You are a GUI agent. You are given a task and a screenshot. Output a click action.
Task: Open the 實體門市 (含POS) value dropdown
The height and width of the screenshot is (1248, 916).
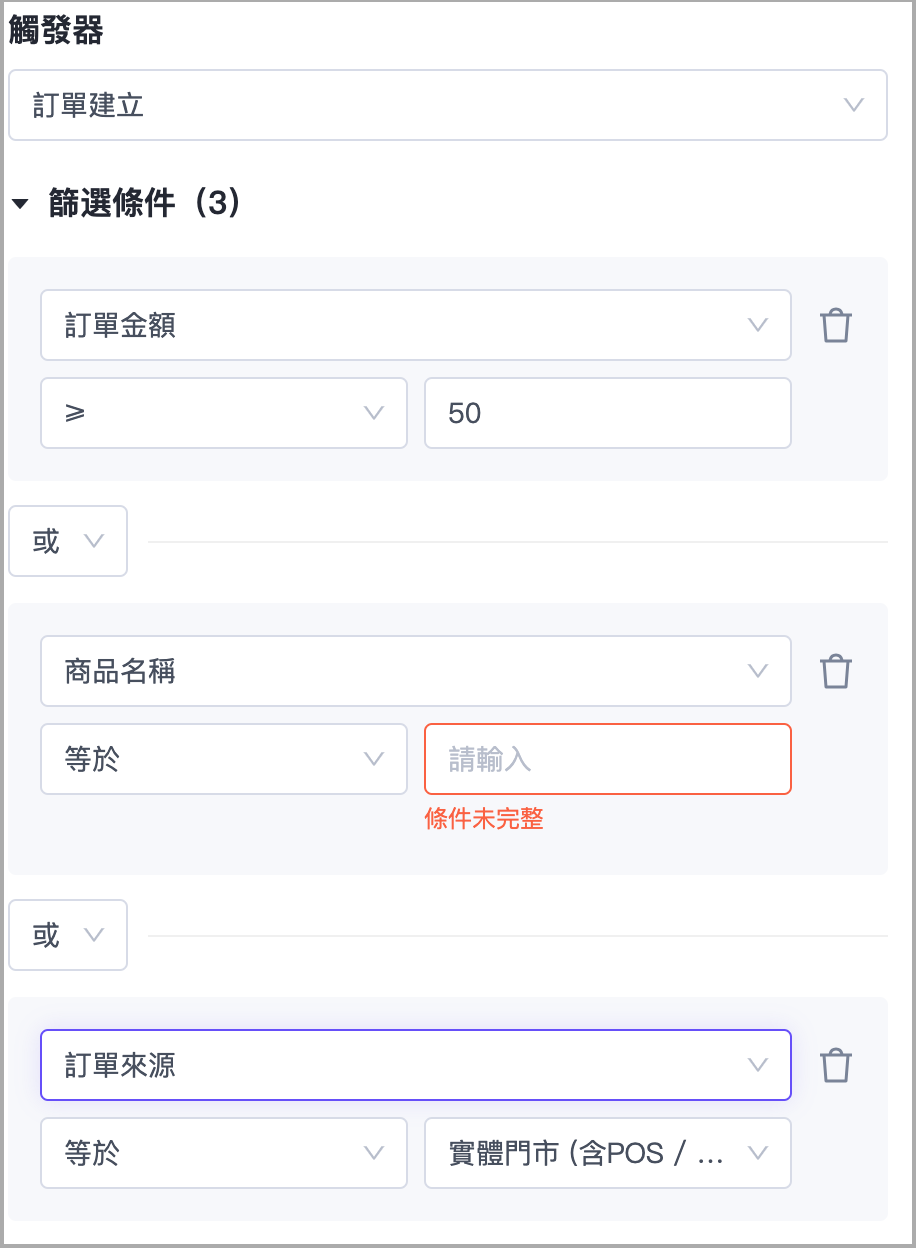click(x=607, y=1153)
